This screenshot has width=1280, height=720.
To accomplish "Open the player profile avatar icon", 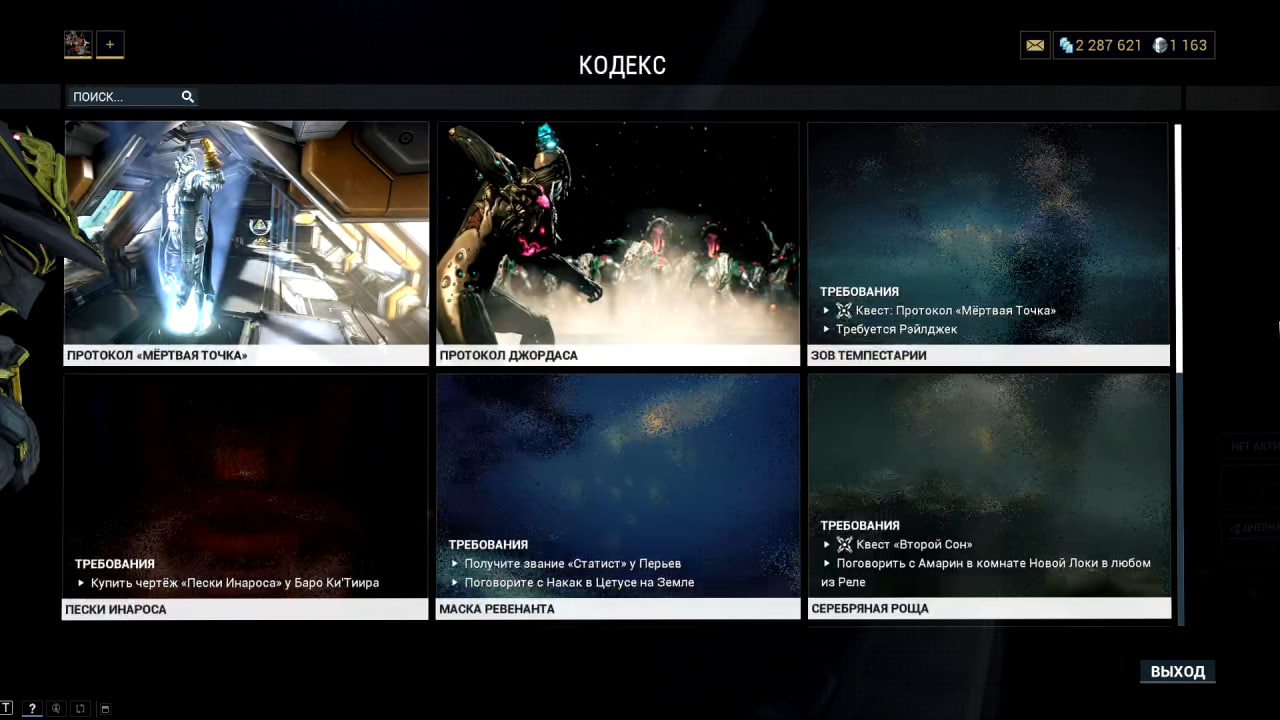I will click(78, 44).
